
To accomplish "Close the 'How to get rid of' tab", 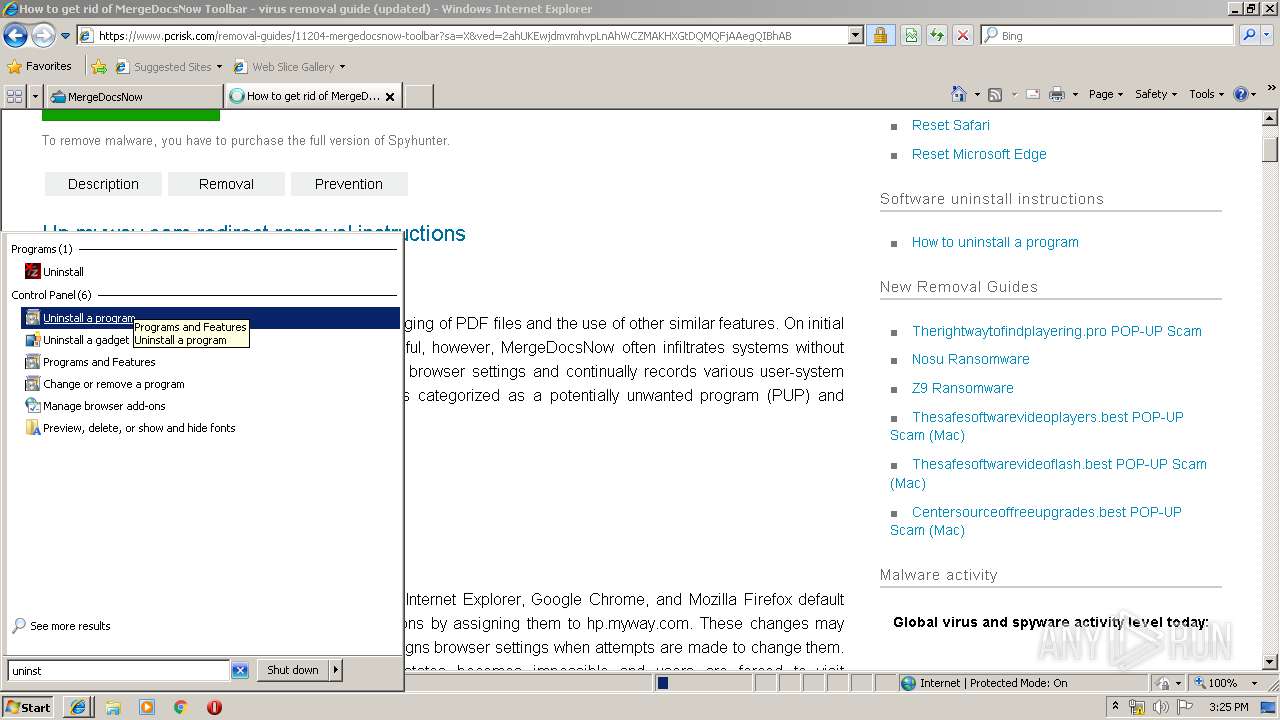I will click(390, 97).
